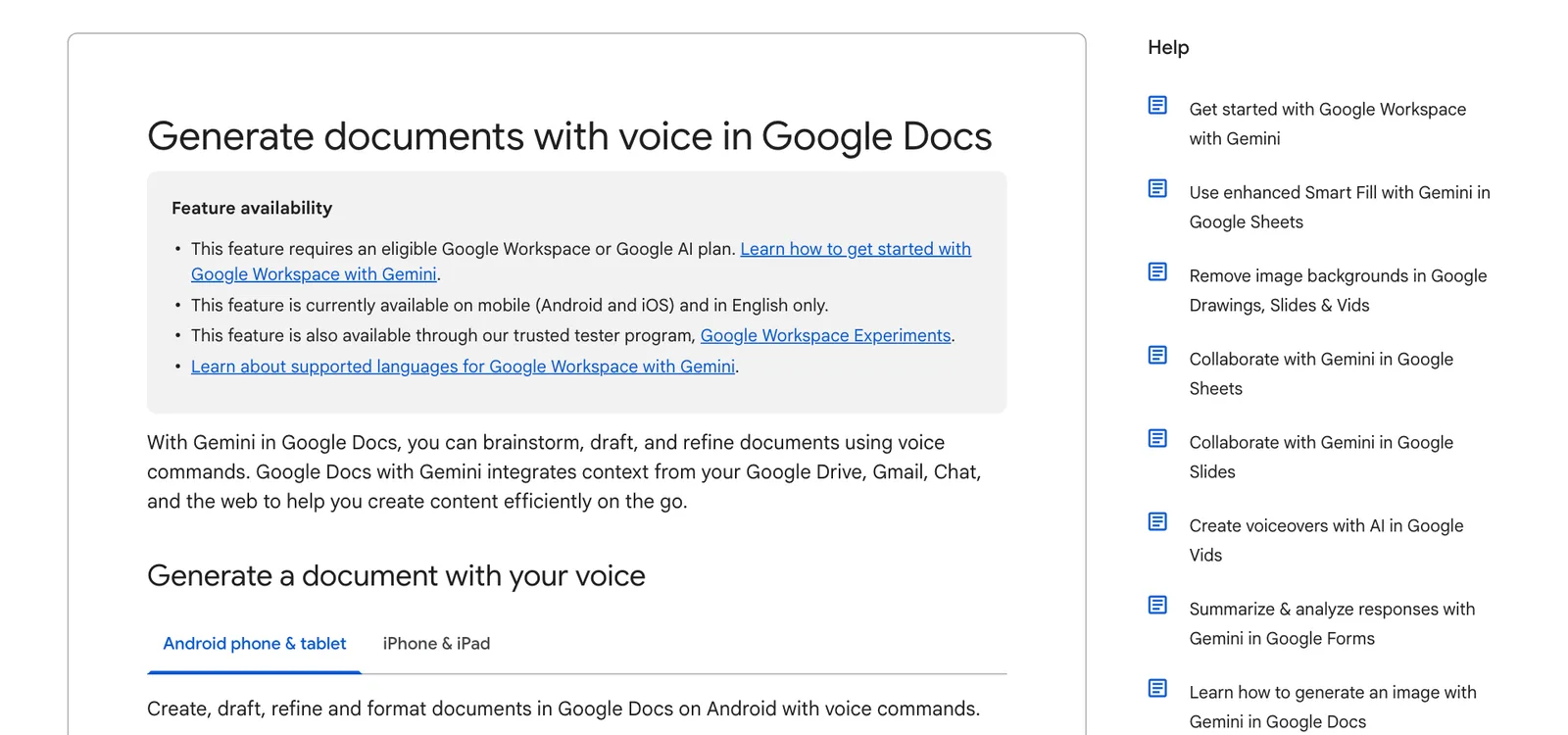Click the paragraph starting 'With Gemini in Google Docs'
This screenshot has height=735, width=1568.
(564, 471)
